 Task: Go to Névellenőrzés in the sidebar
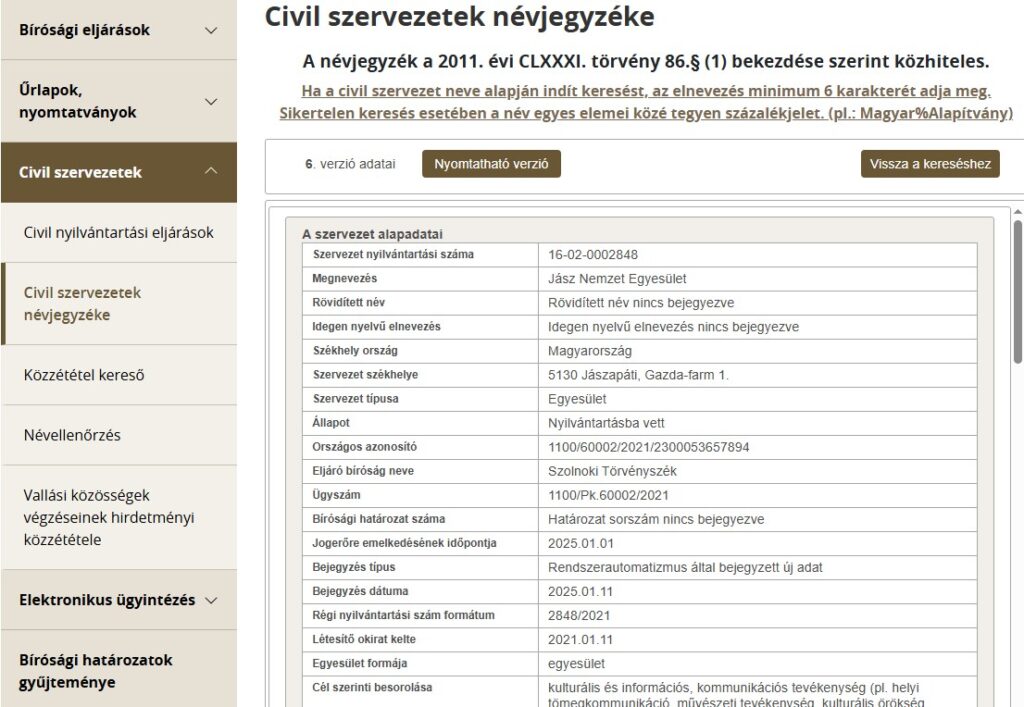(72, 435)
